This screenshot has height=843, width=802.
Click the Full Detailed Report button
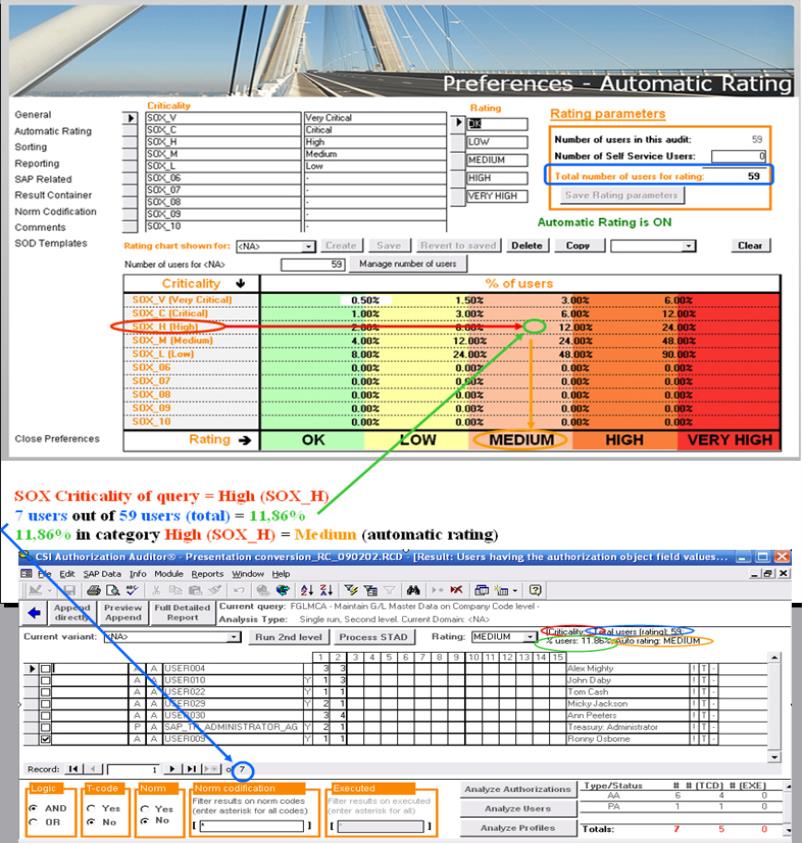click(182, 612)
